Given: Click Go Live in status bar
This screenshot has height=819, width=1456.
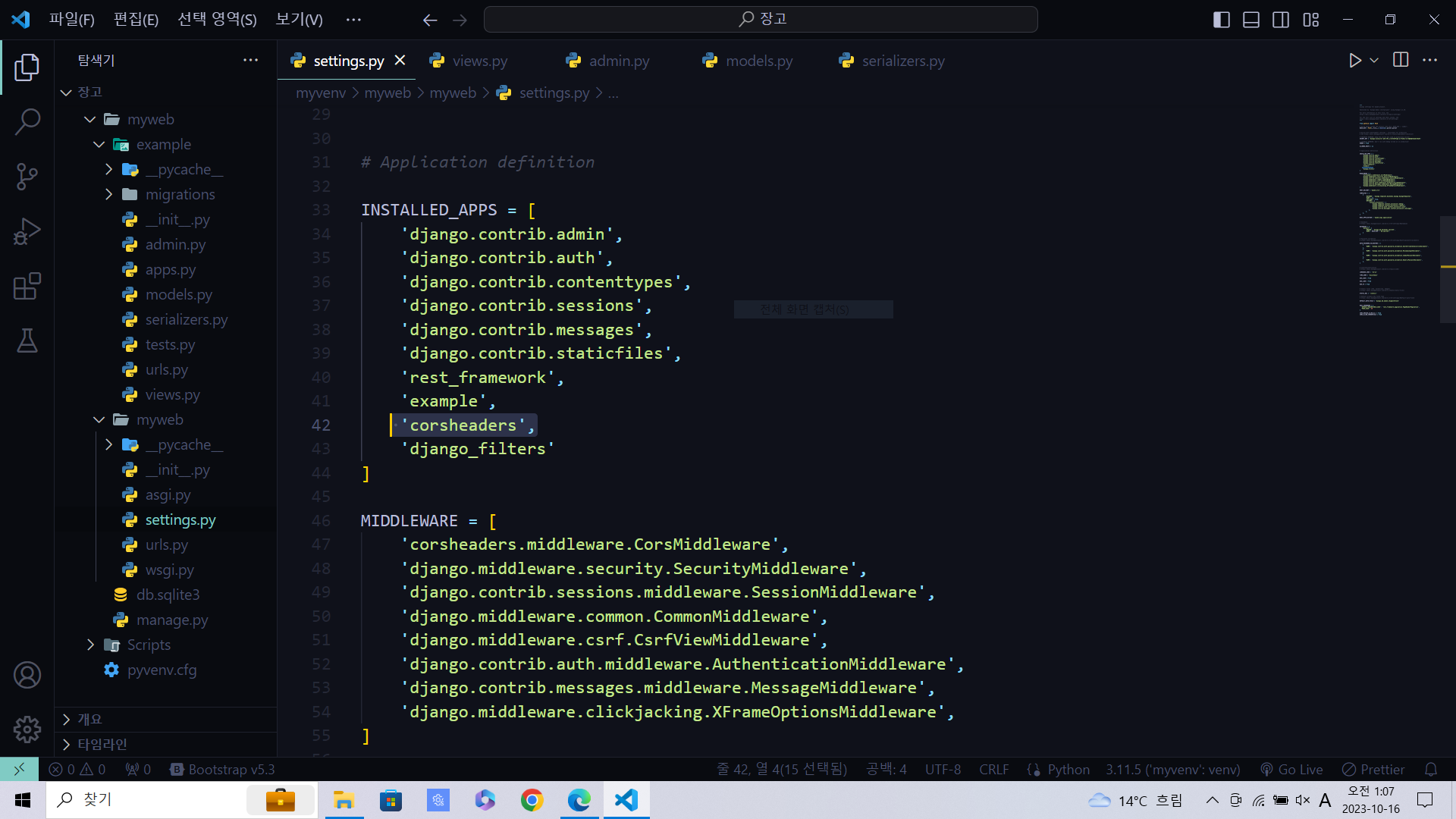Looking at the screenshot, I should tap(1291, 769).
